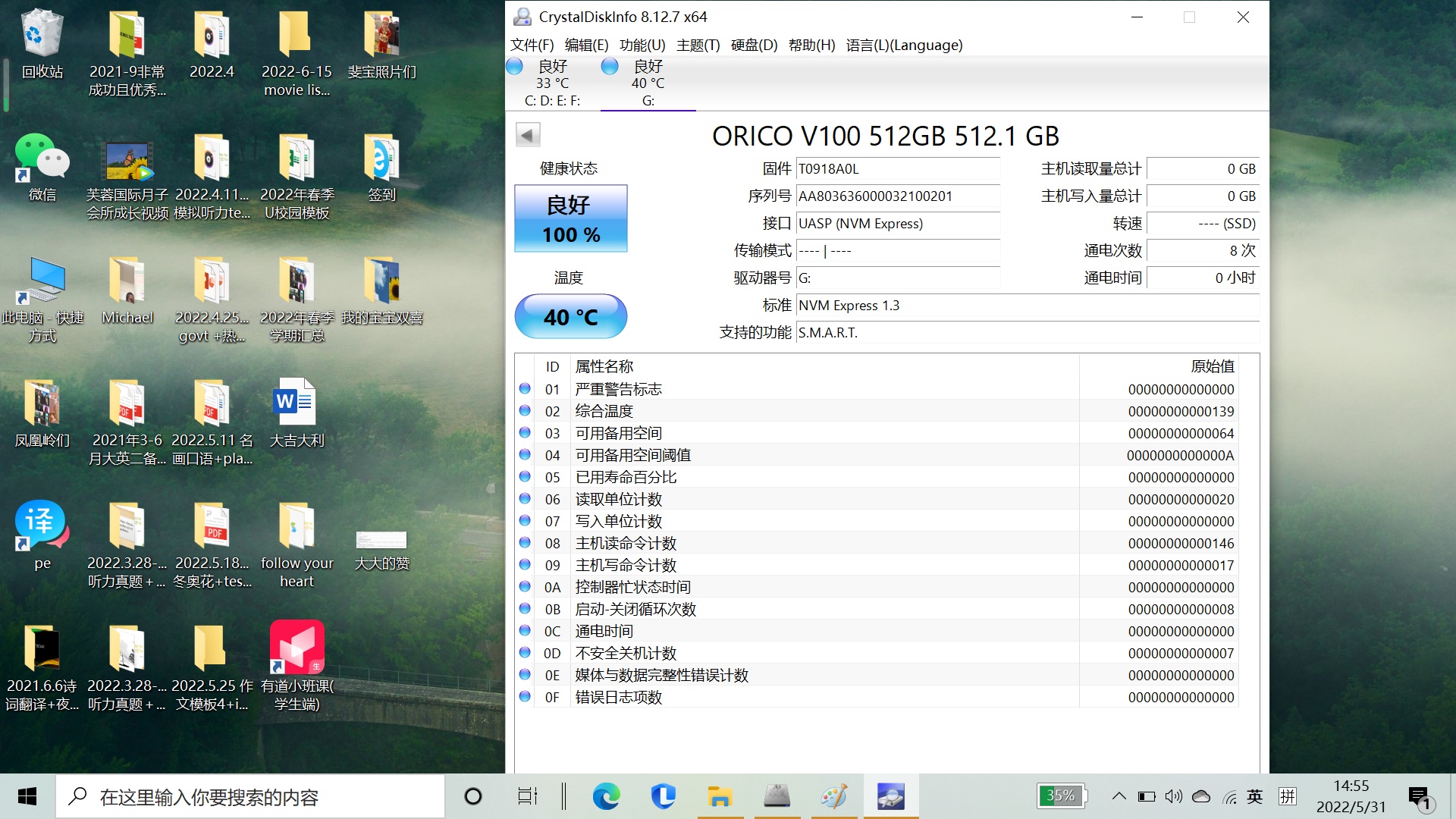Select the 不安全关机计数 attribute row

tap(877, 653)
